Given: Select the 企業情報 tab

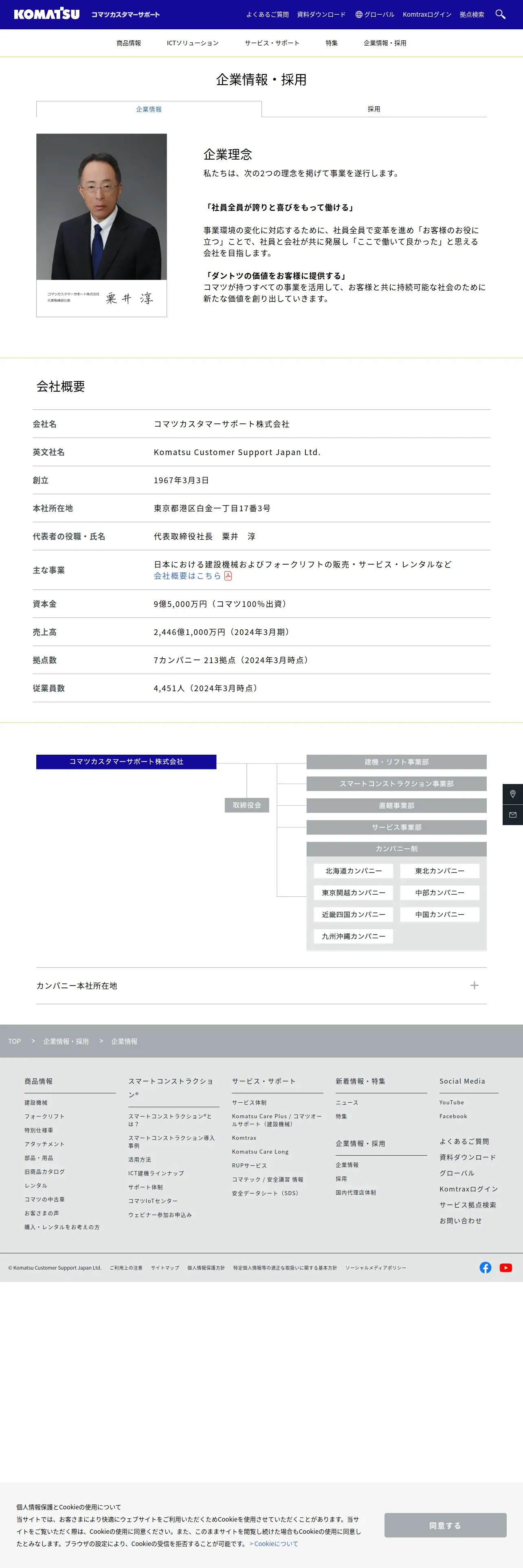Looking at the screenshot, I should (x=149, y=109).
